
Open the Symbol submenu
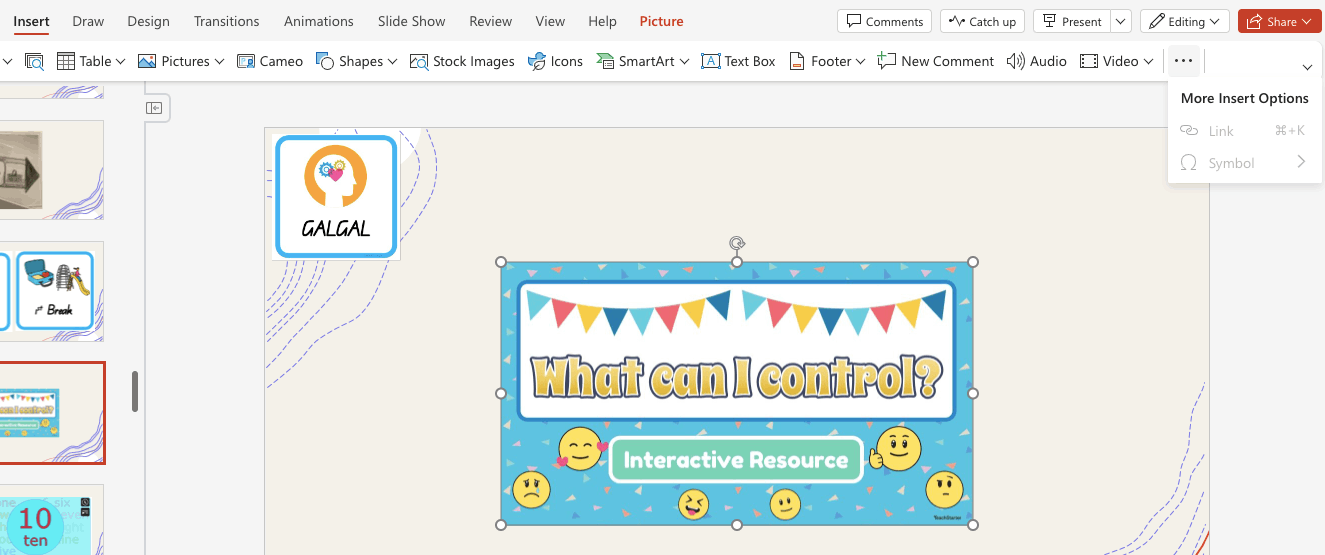(1244, 163)
